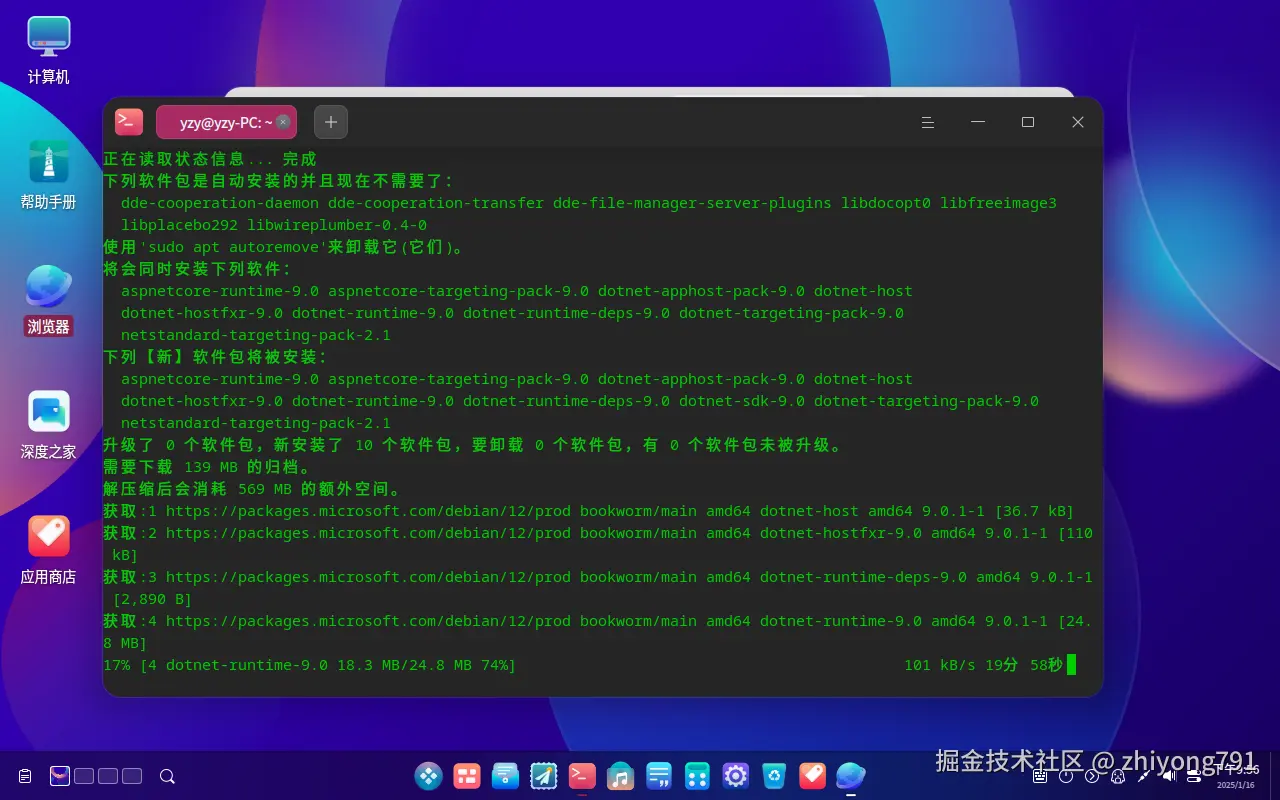
Task: Open the control center gear in dock
Action: pyautogui.click(x=736, y=775)
